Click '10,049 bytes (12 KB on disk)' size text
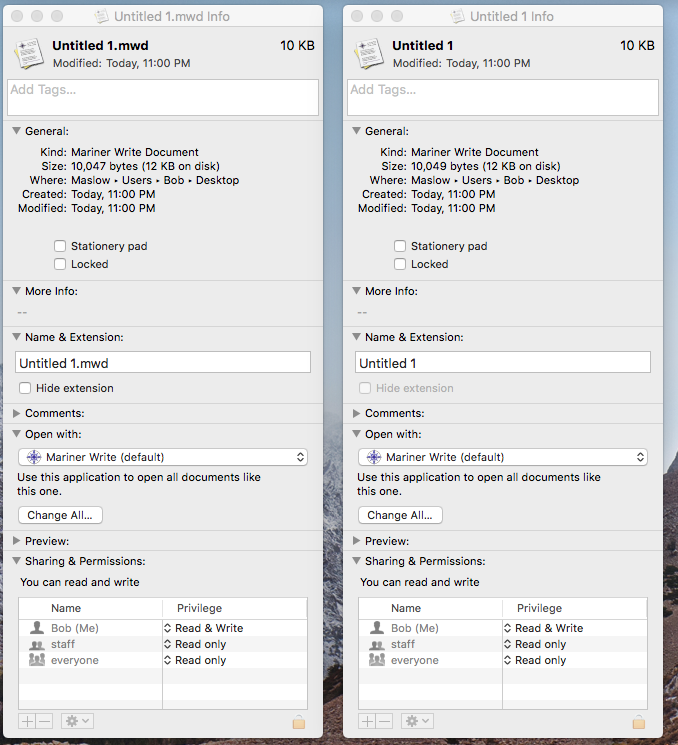The image size is (678, 745). [x=486, y=166]
